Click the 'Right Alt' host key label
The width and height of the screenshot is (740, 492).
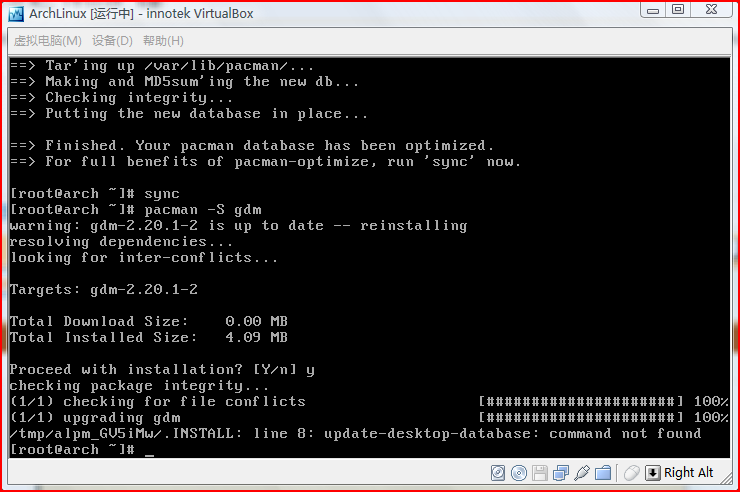[689, 473]
